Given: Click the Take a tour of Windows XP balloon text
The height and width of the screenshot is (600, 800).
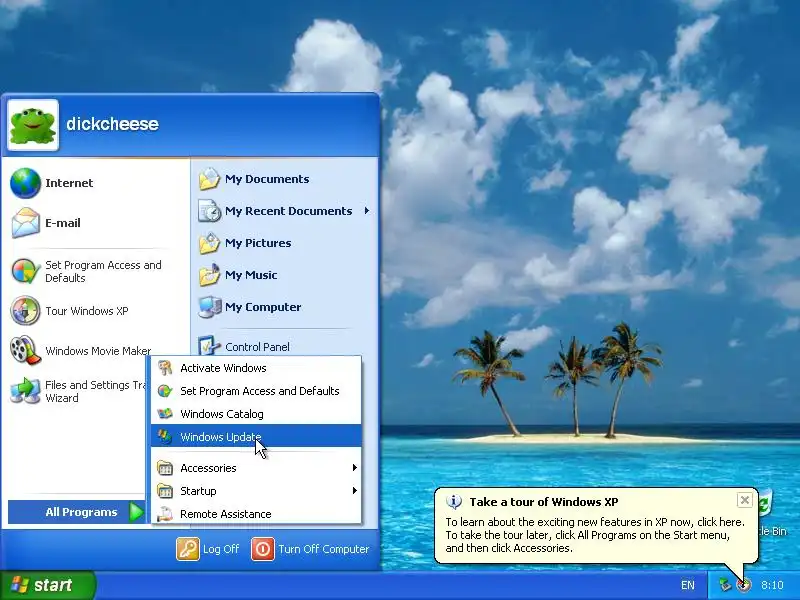Looking at the screenshot, I should click(544, 502).
